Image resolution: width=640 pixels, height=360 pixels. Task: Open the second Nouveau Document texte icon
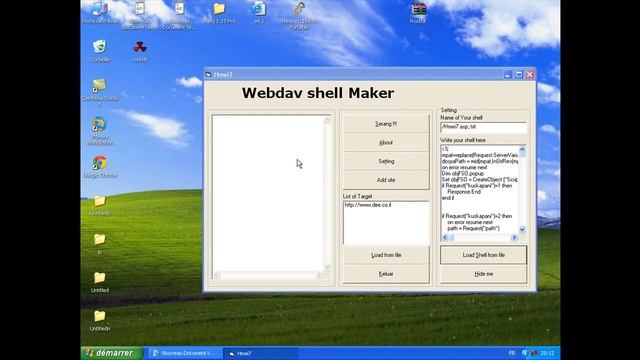[x=179, y=15]
